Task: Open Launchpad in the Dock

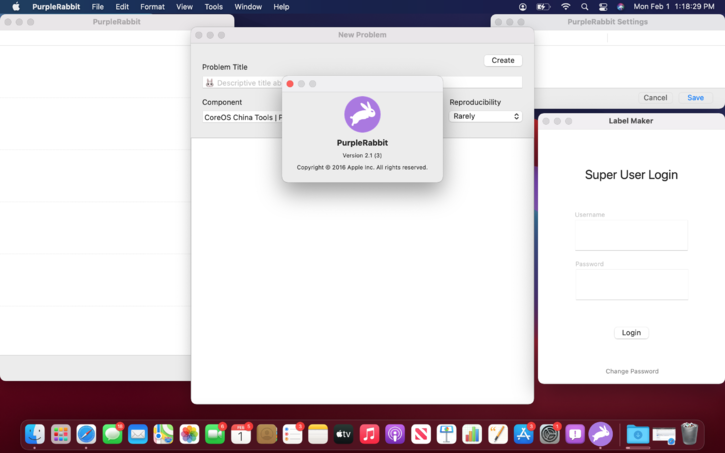Action: tap(61, 434)
